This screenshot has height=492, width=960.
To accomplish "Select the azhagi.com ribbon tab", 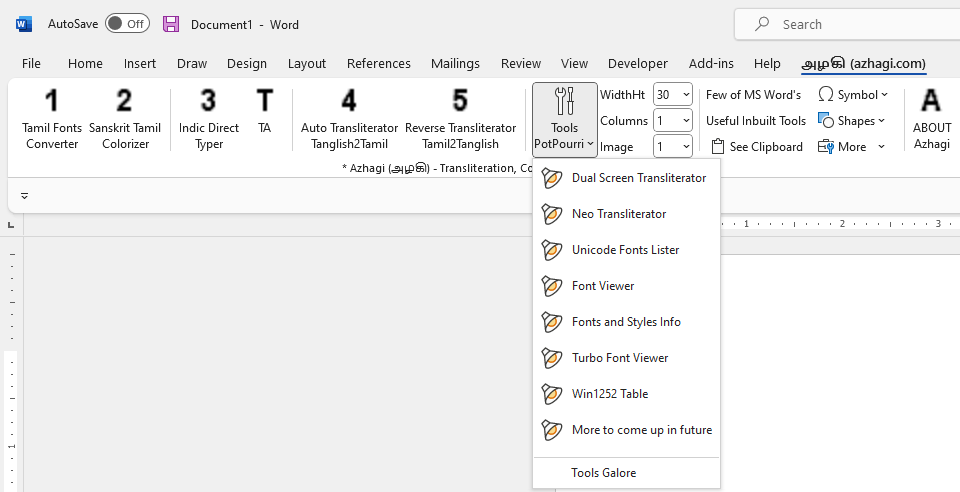I will coord(864,64).
